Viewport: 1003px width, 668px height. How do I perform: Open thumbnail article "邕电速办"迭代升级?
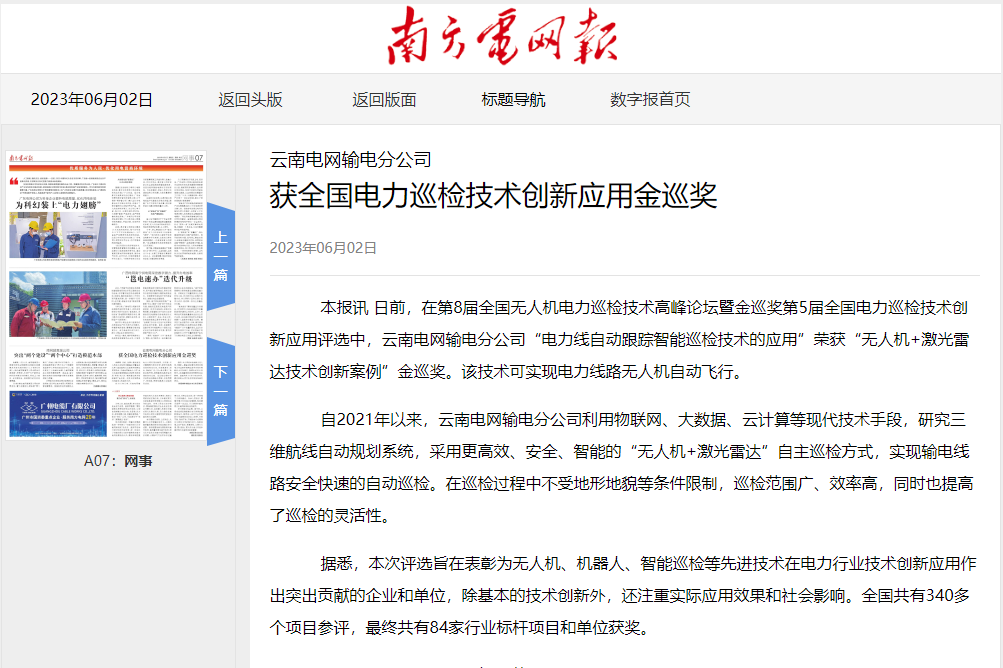pos(156,279)
